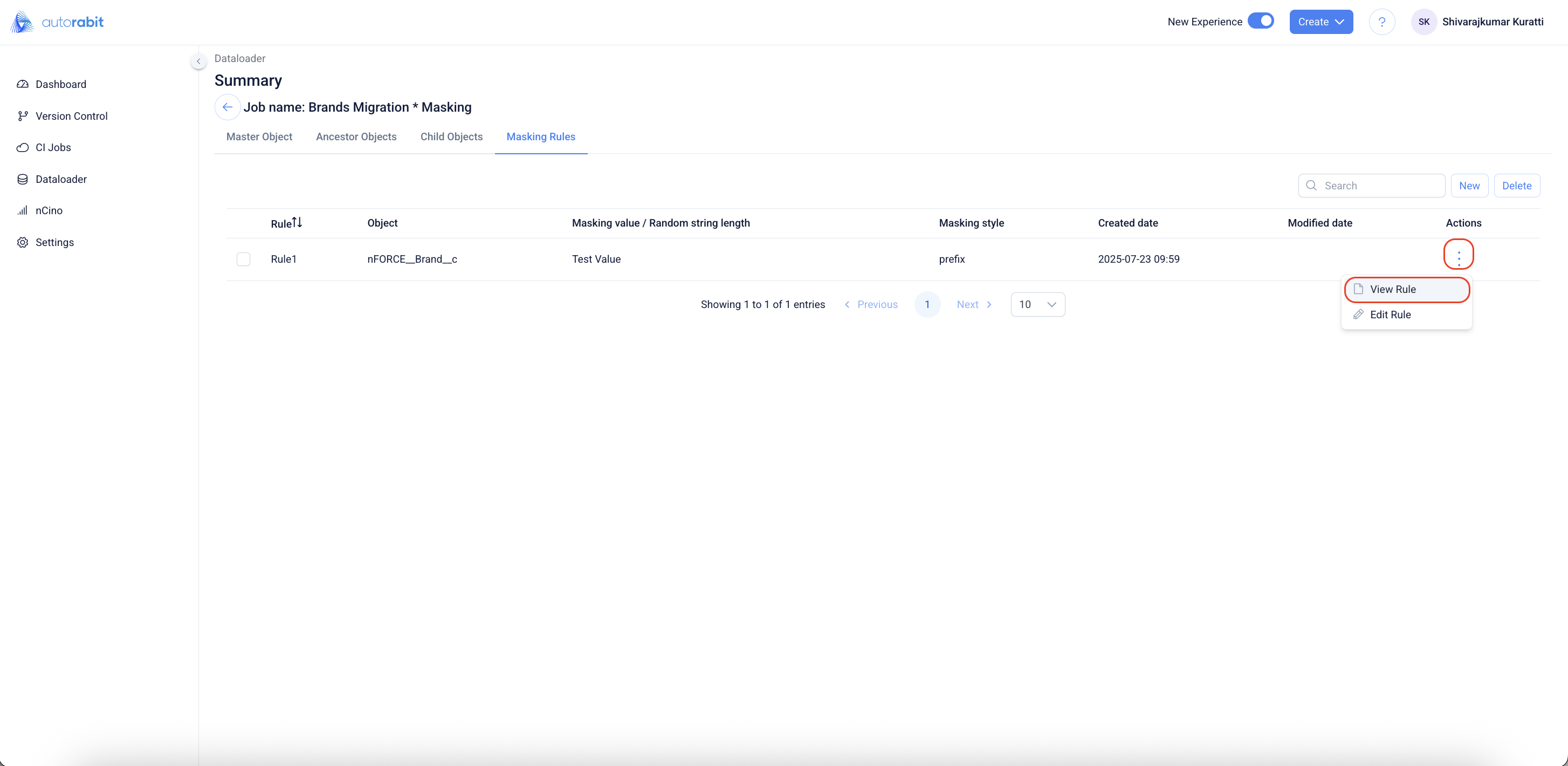The height and width of the screenshot is (766, 1568).
Task: Open the 10 entries per page dropdown
Action: 1037,304
